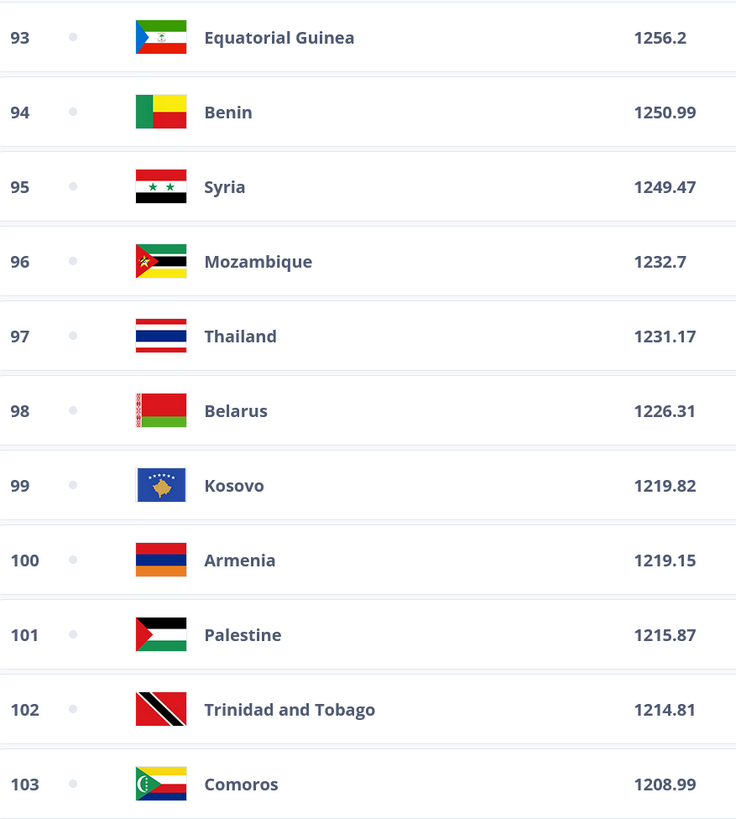Open the Mozambique team name link
Viewport: 736px width, 819px height.
(x=258, y=262)
